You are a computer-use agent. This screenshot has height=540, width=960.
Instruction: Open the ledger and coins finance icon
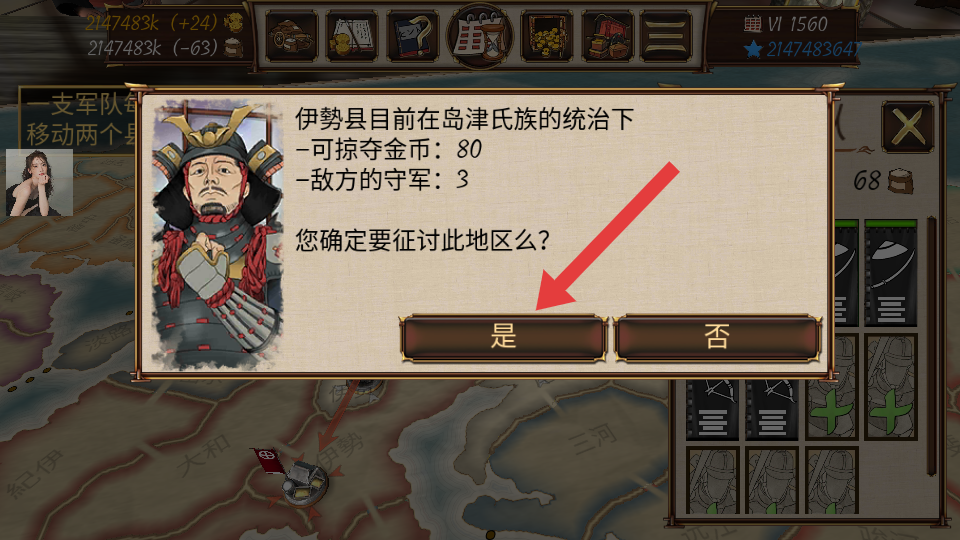click(x=352, y=37)
